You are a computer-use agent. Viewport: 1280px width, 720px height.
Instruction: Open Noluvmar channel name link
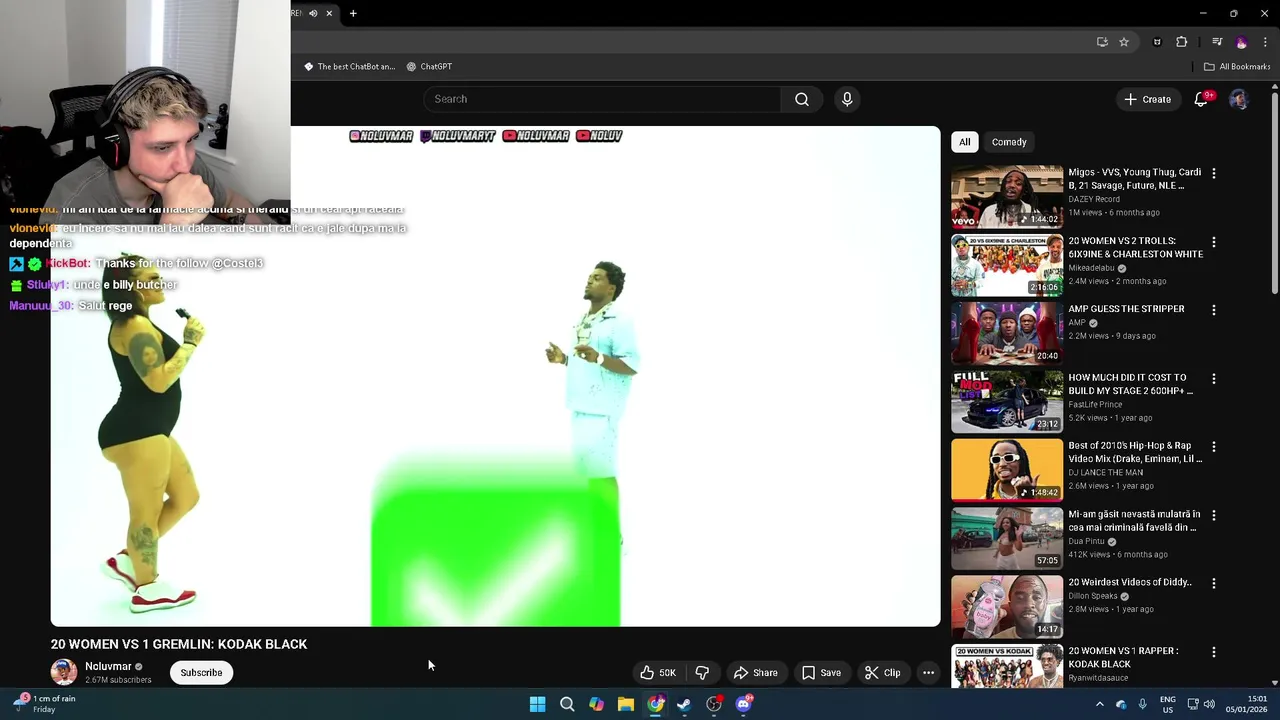pyautogui.click(x=108, y=666)
